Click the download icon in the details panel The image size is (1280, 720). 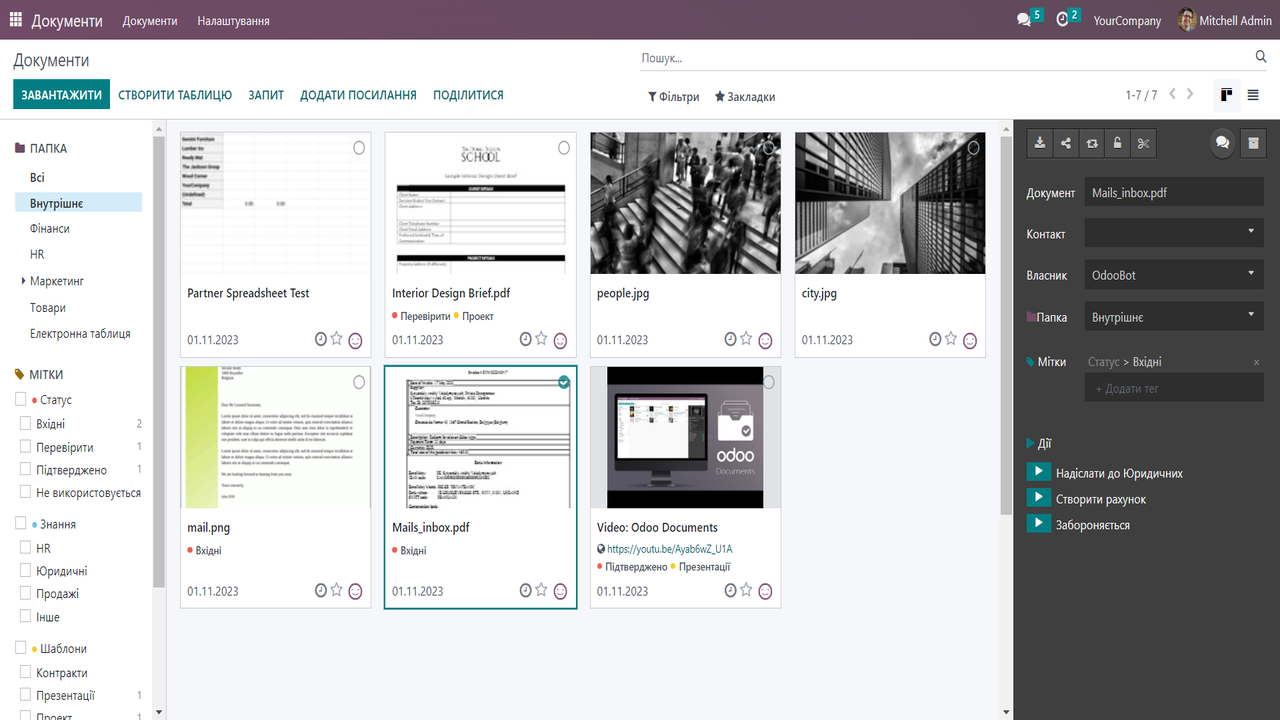[1040, 143]
